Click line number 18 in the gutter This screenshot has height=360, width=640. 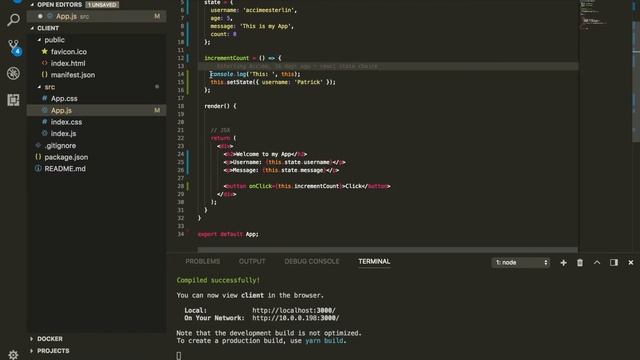[x=181, y=106]
